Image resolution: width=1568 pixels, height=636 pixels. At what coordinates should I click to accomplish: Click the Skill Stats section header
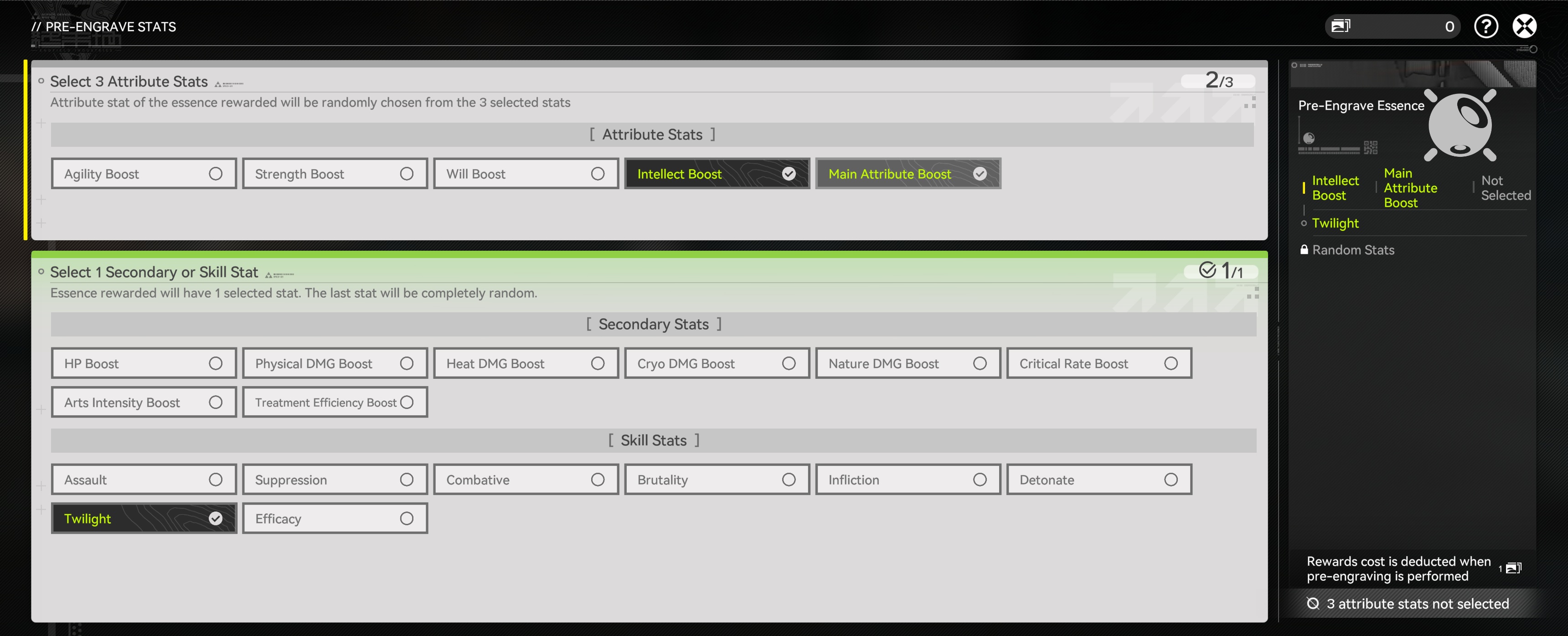click(x=653, y=440)
